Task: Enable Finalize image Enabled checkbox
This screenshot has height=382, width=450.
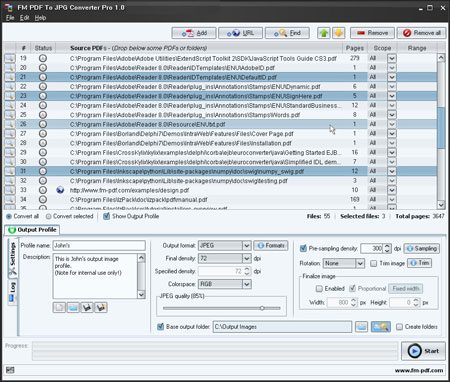Action: 319,288
